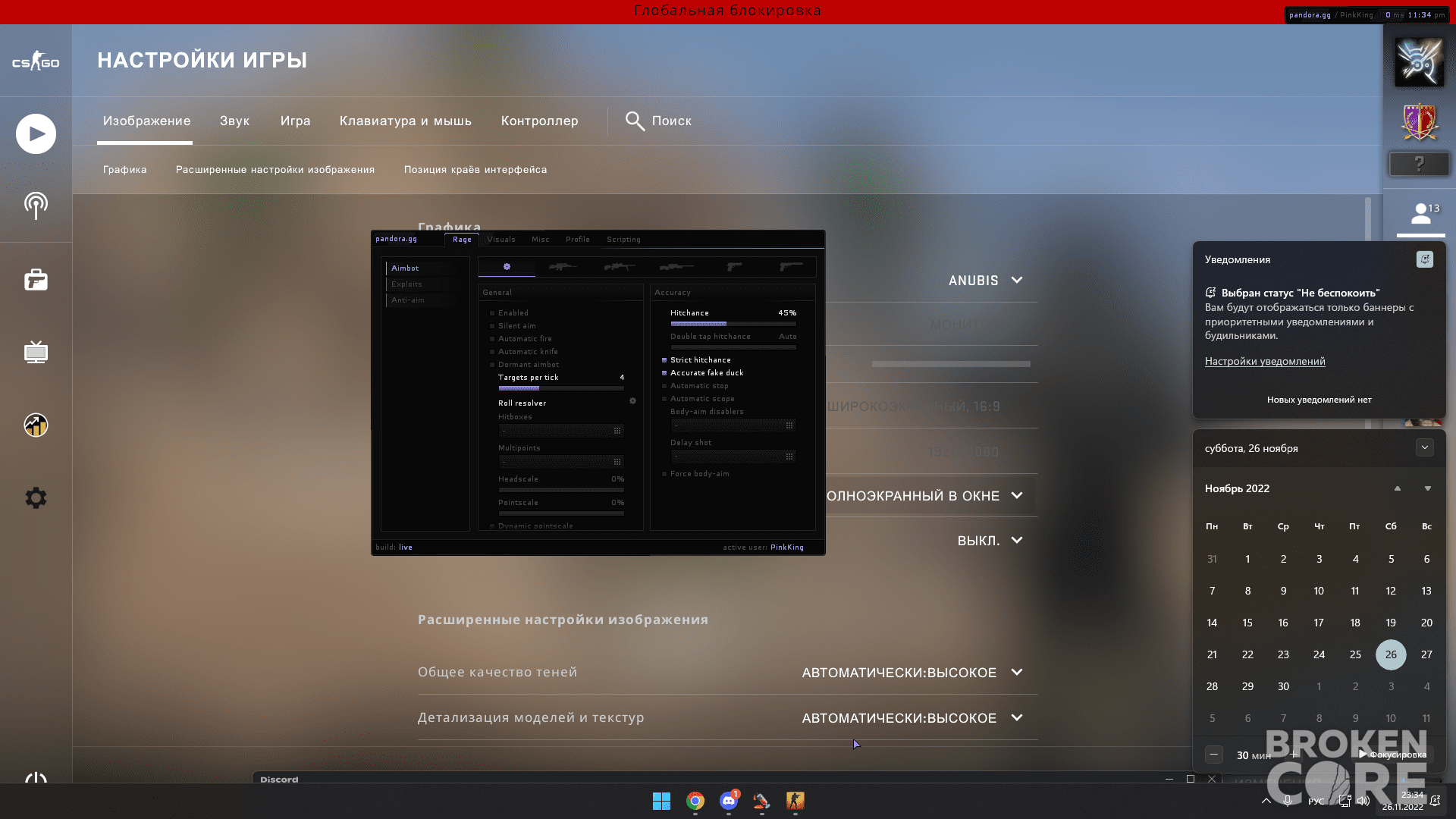Image resolution: width=1456 pixels, height=819 pixels.
Task: Switch to the Звук settings tab
Action: [234, 121]
